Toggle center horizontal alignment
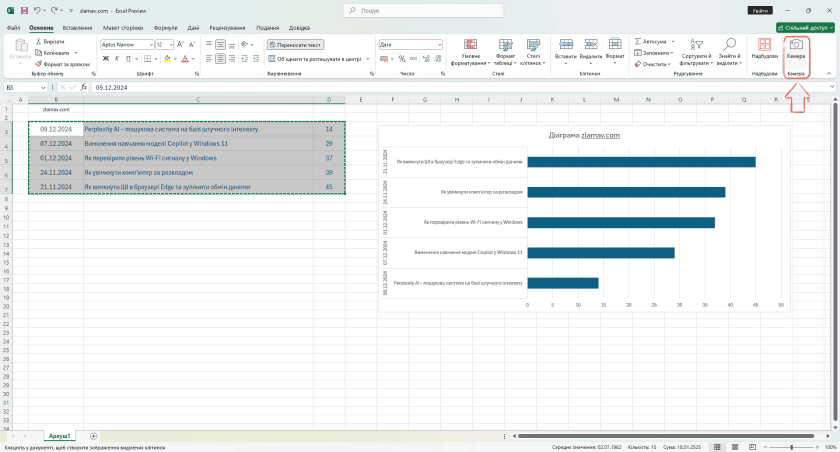 click(220, 58)
